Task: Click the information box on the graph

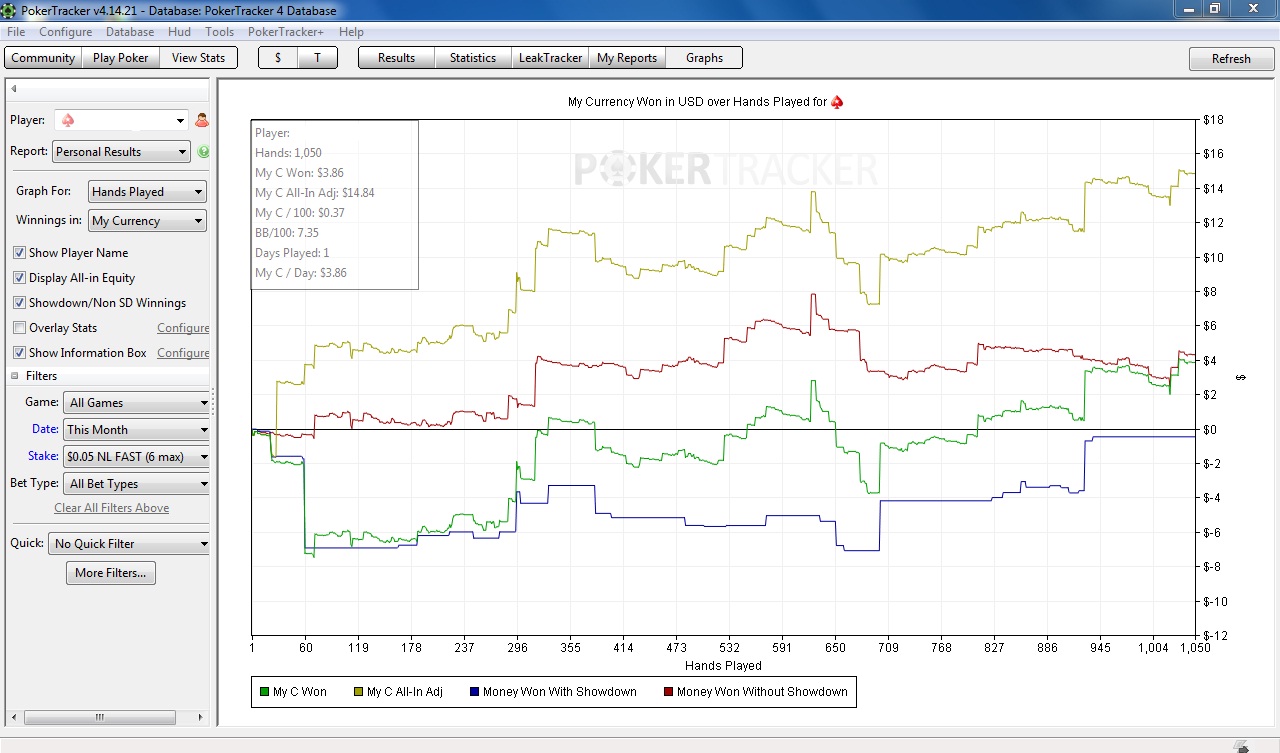Action: 334,204
